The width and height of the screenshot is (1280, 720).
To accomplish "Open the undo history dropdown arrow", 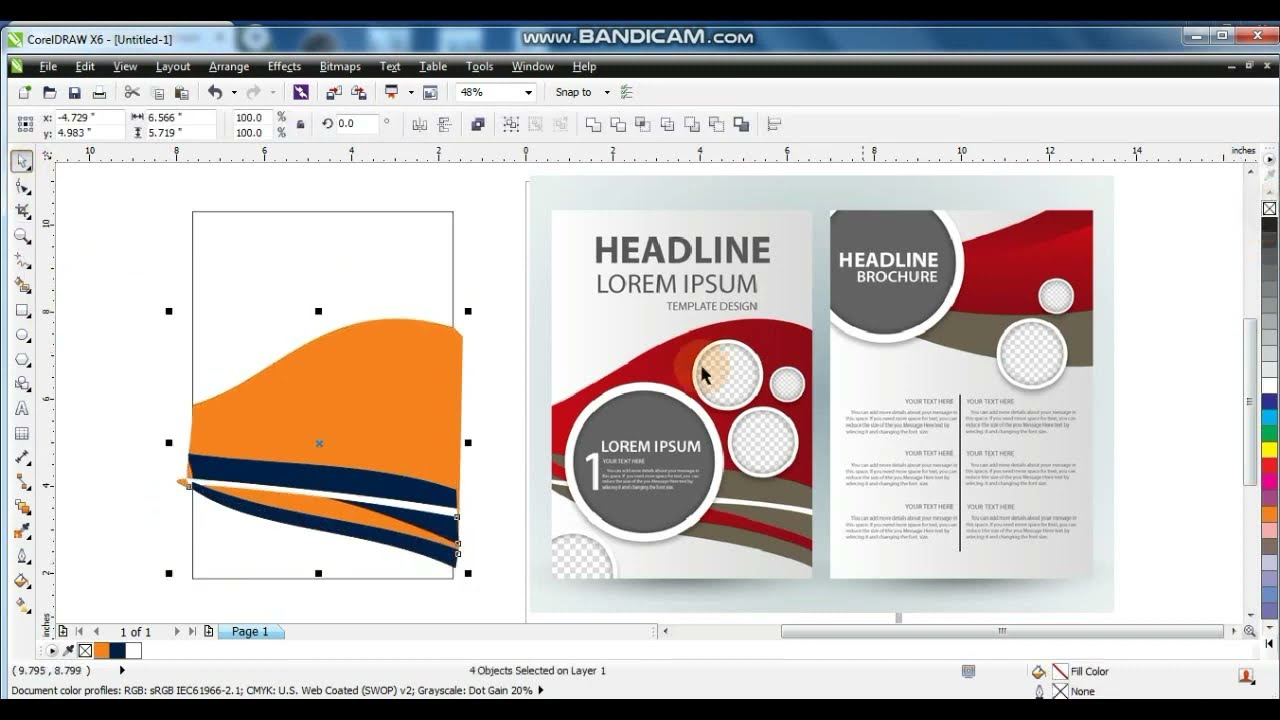I will coord(234,92).
